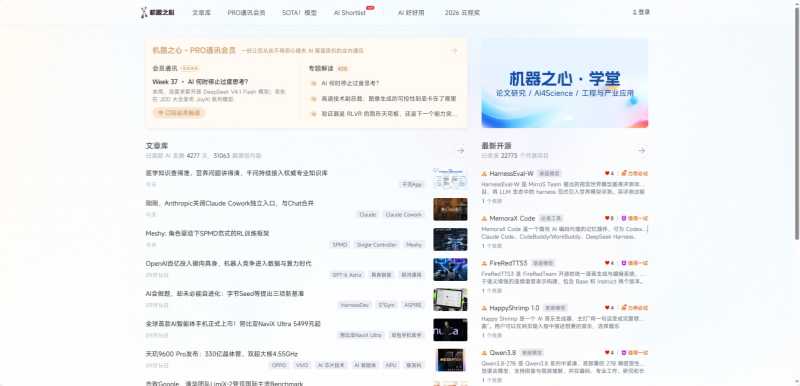This screenshot has height=386, width=800.
Task: Open the AI Shortlist nav item
Action: pyautogui.click(x=350, y=13)
